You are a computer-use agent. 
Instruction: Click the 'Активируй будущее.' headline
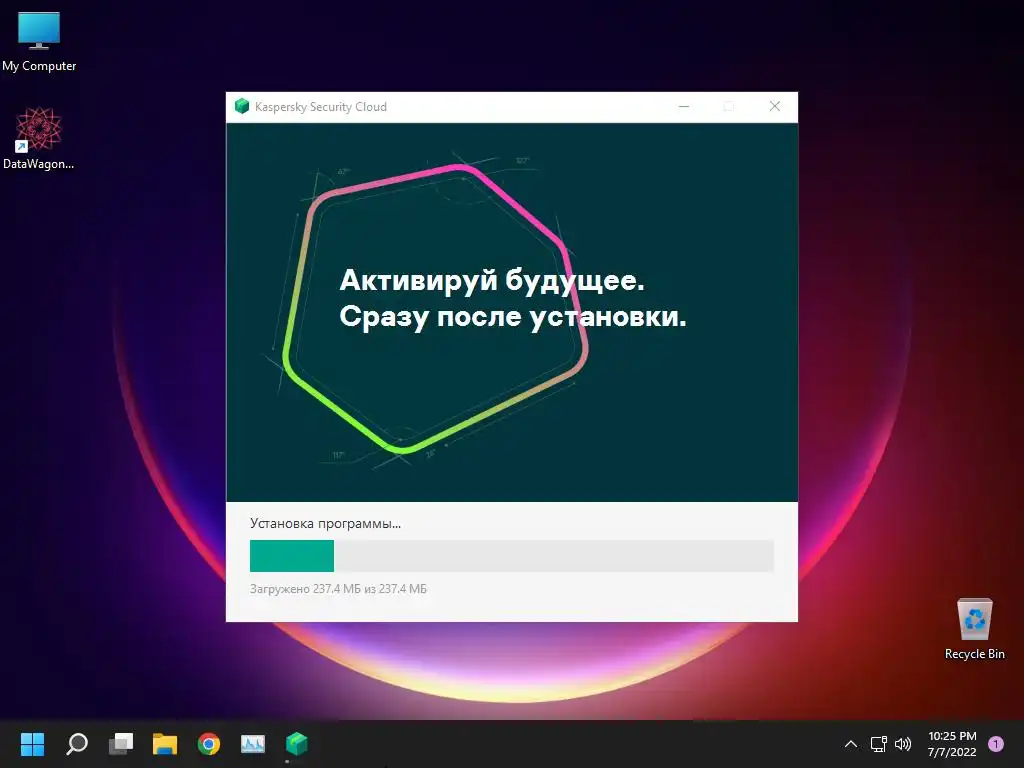pyautogui.click(x=492, y=281)
